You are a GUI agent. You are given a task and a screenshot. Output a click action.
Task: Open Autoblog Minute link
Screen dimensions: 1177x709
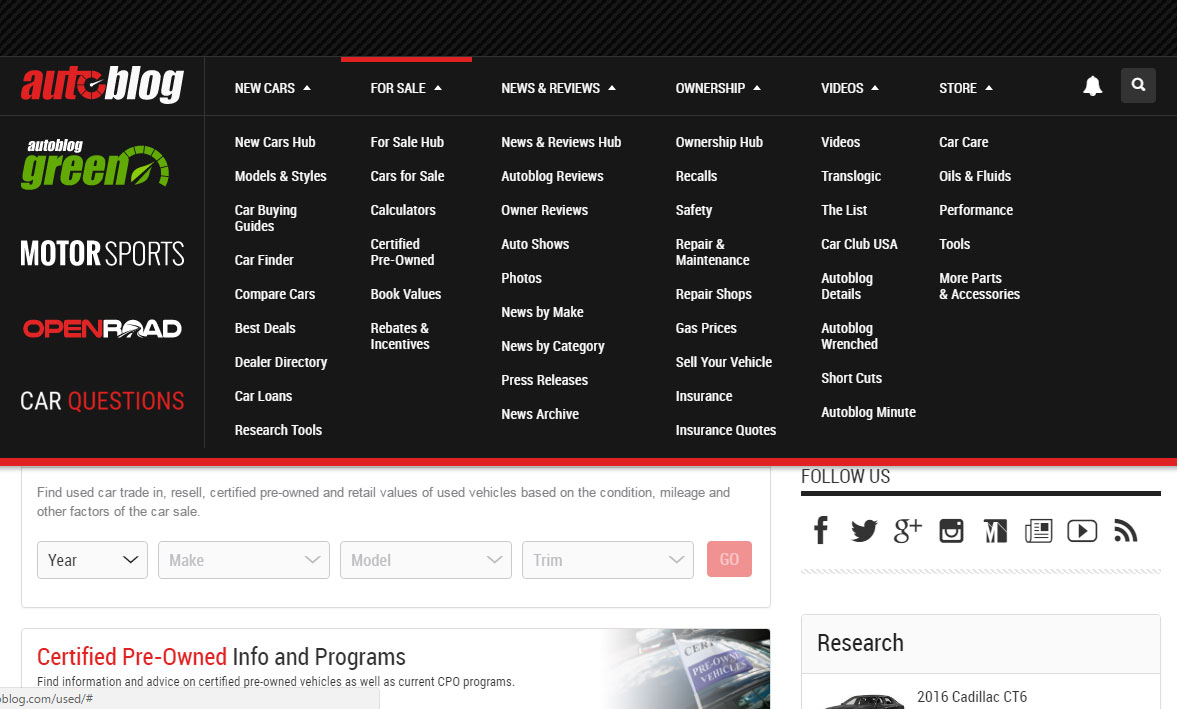[x=868, y=412]
